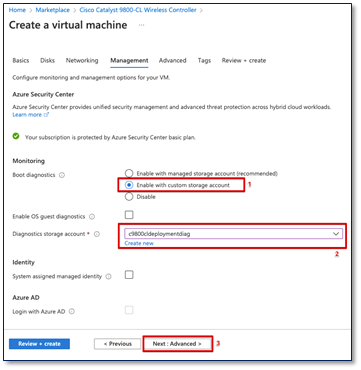
Task: Click the Identity section heading
Action: [x=23, y=262]
